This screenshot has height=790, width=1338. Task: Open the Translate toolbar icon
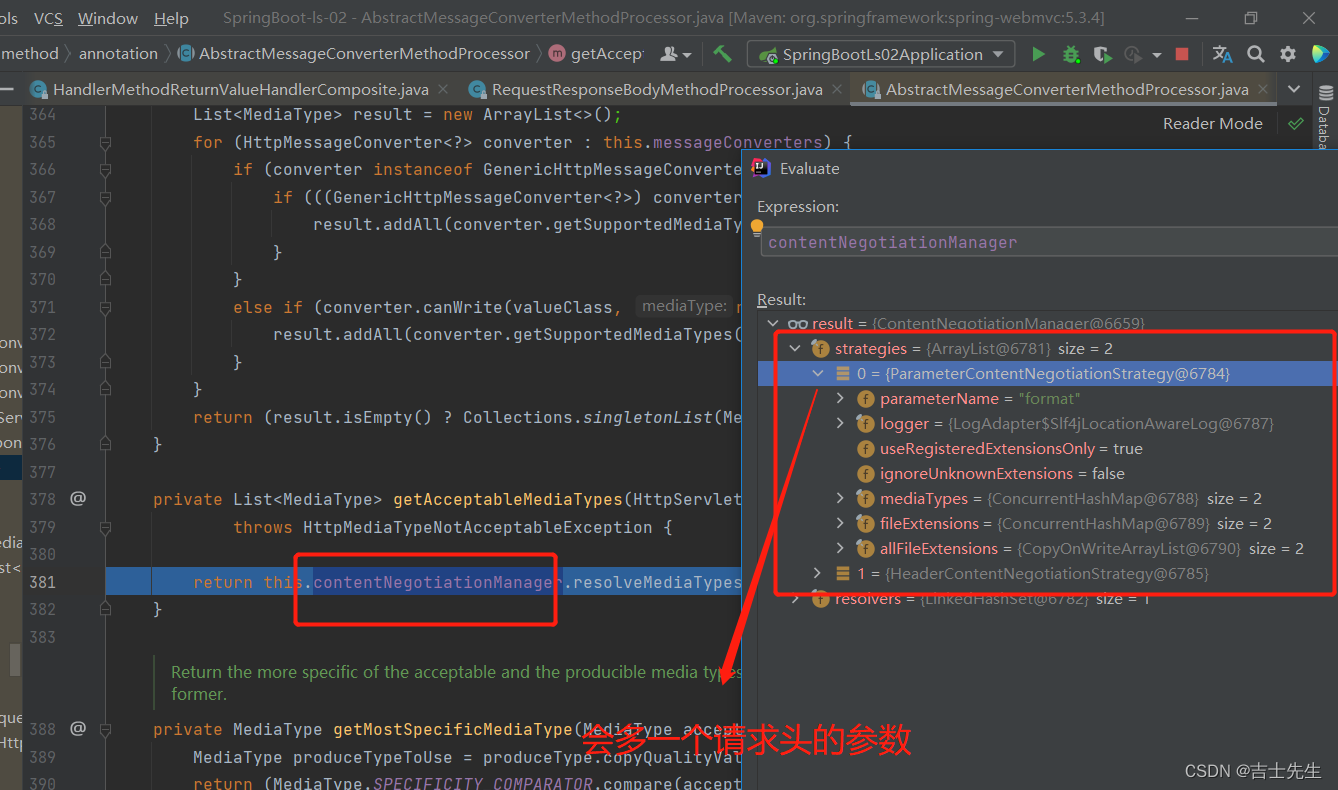1222,54
